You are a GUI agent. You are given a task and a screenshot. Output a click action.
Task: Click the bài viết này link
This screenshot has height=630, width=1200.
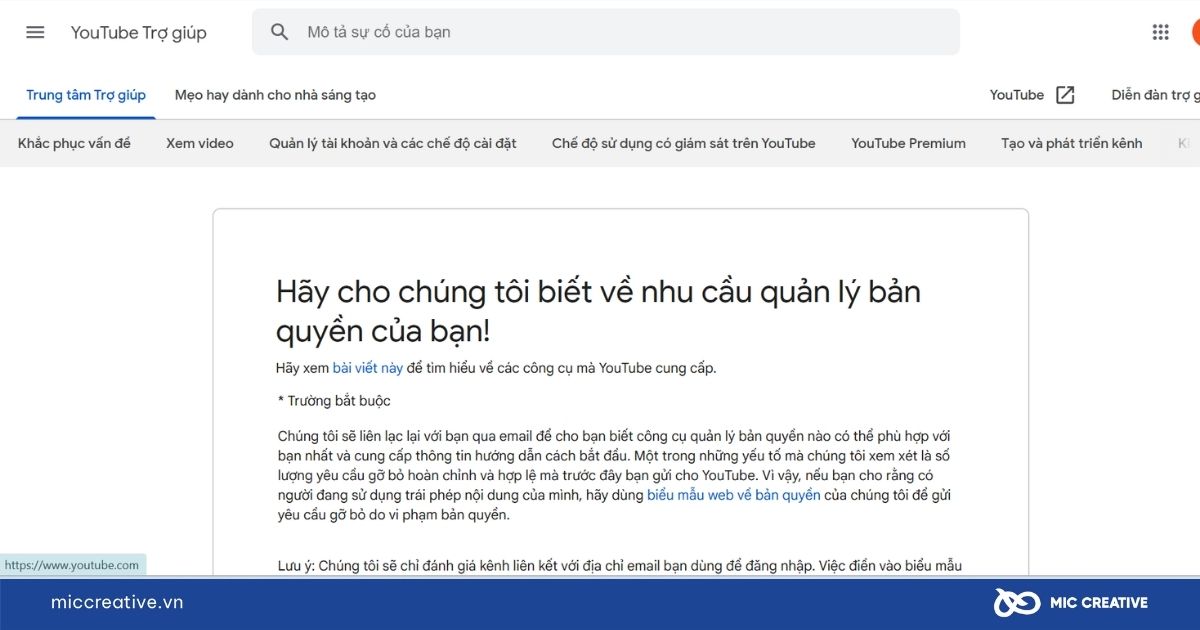367,367
